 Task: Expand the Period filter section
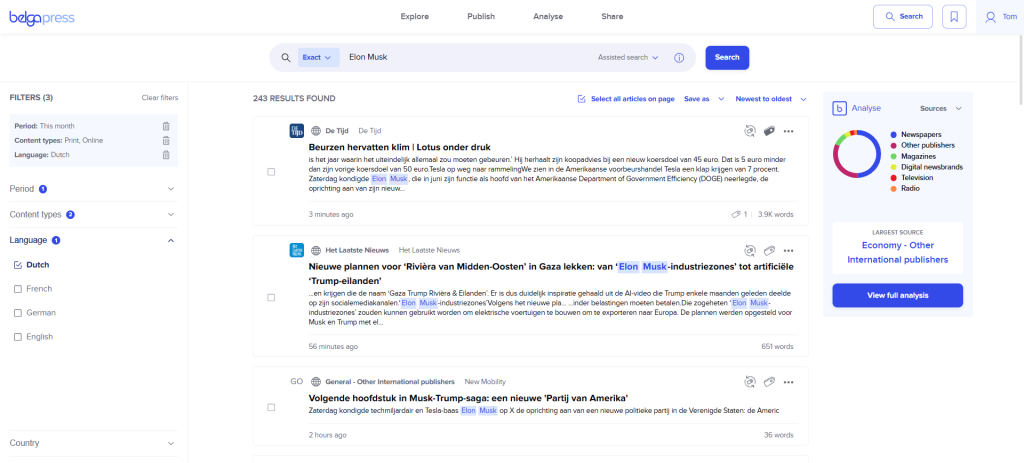93,189
